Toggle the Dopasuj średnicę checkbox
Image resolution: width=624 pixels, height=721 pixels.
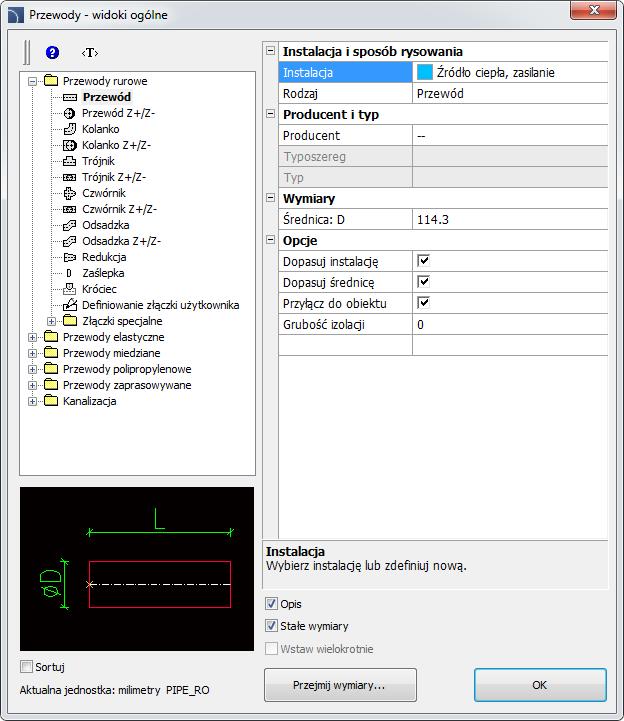(424, 282)
